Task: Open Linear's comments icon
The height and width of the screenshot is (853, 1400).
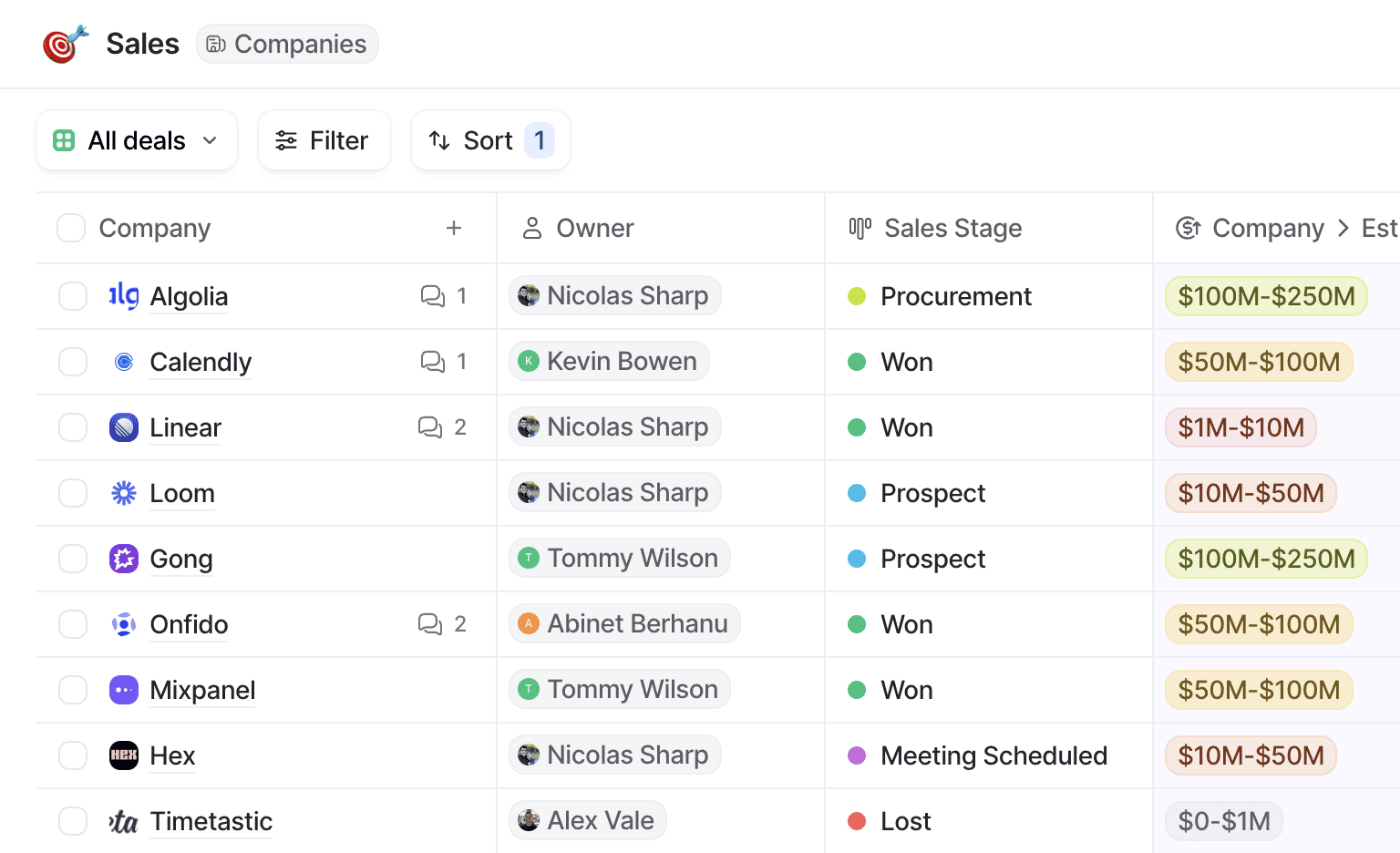Action: (430, 427)
